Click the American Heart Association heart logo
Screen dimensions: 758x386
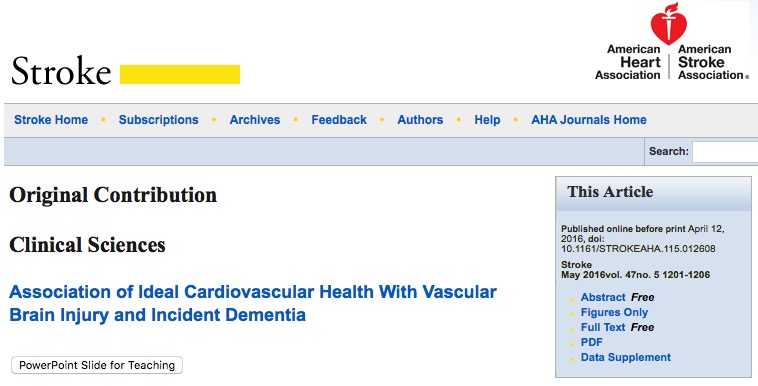coord(669,23)
